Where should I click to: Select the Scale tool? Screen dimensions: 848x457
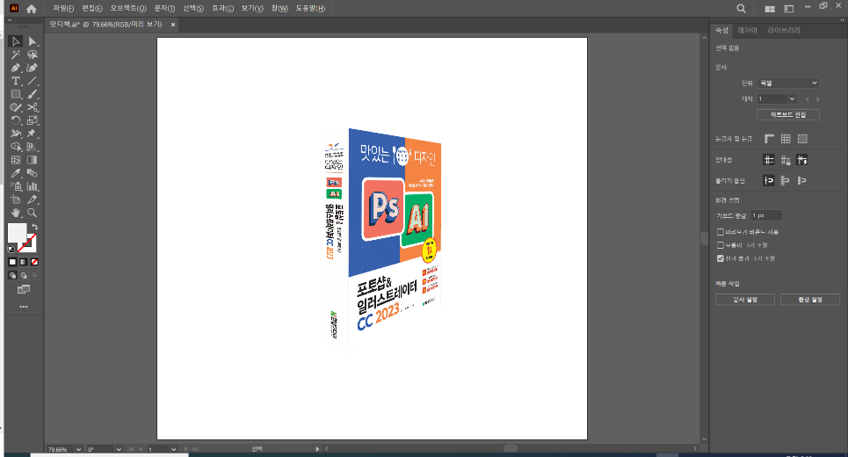[x=32, y=121]
